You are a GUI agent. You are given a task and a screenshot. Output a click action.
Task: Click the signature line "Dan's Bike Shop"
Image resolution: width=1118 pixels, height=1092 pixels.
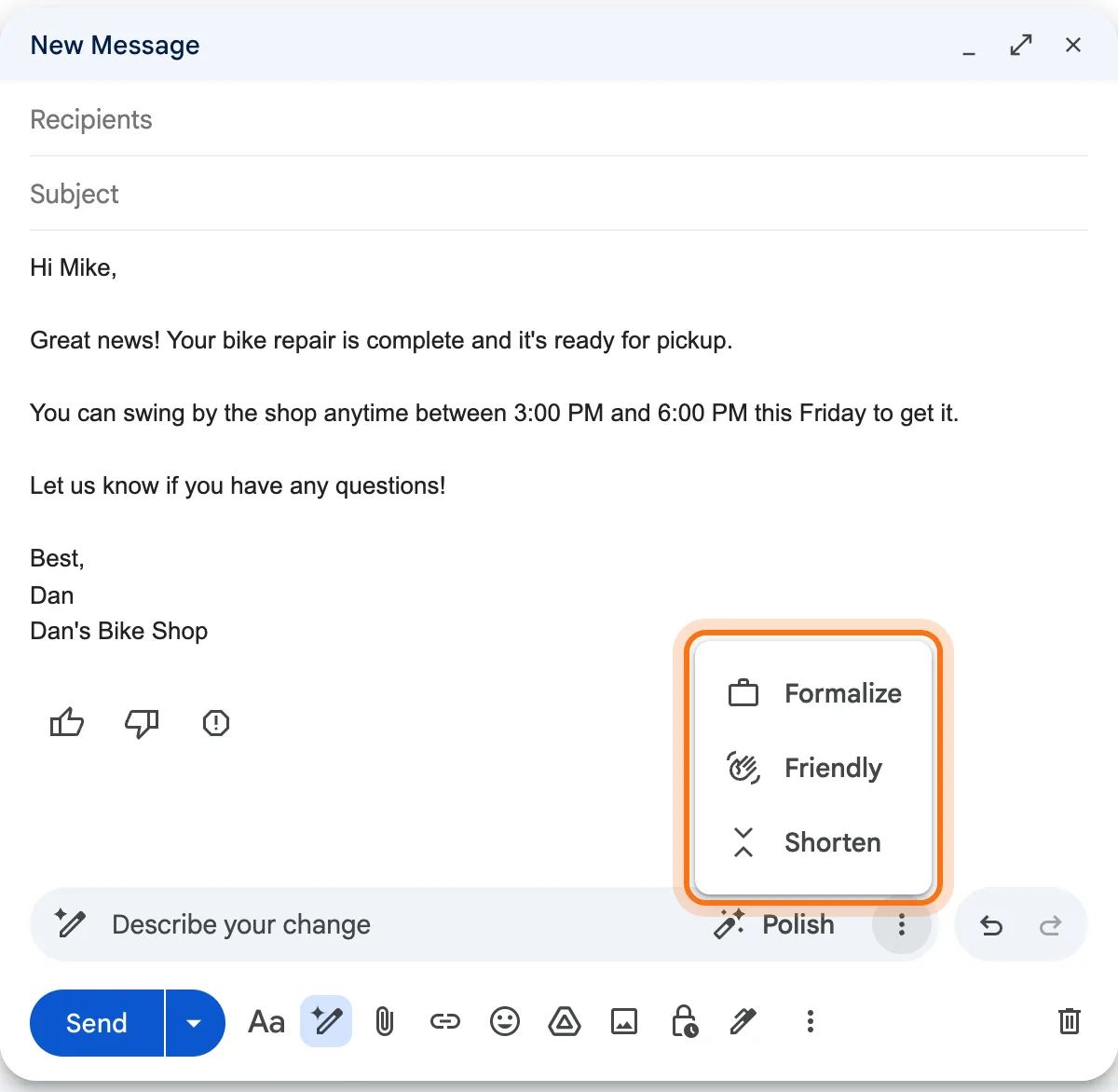point(119,631)
